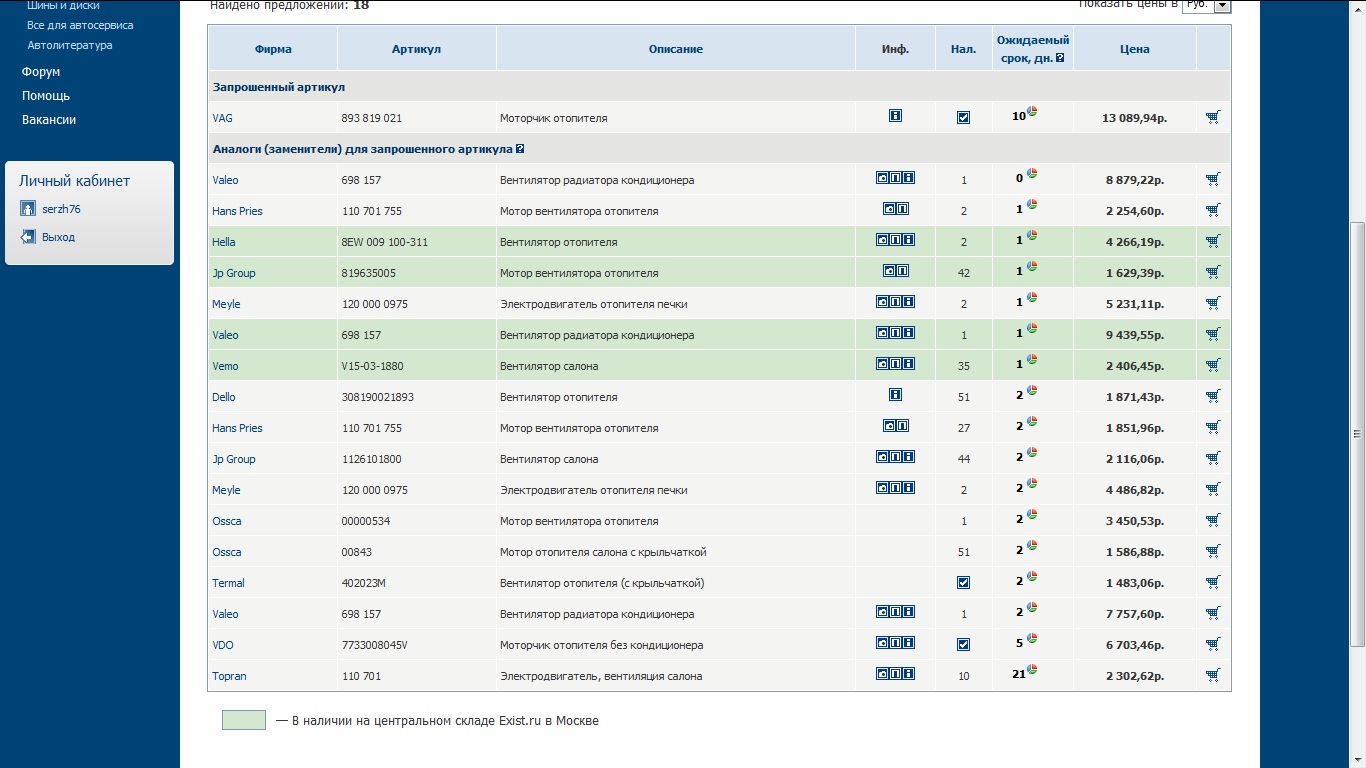Add VAG 893 819 021 to cart
The image size is (1366, 768).
1213,117
